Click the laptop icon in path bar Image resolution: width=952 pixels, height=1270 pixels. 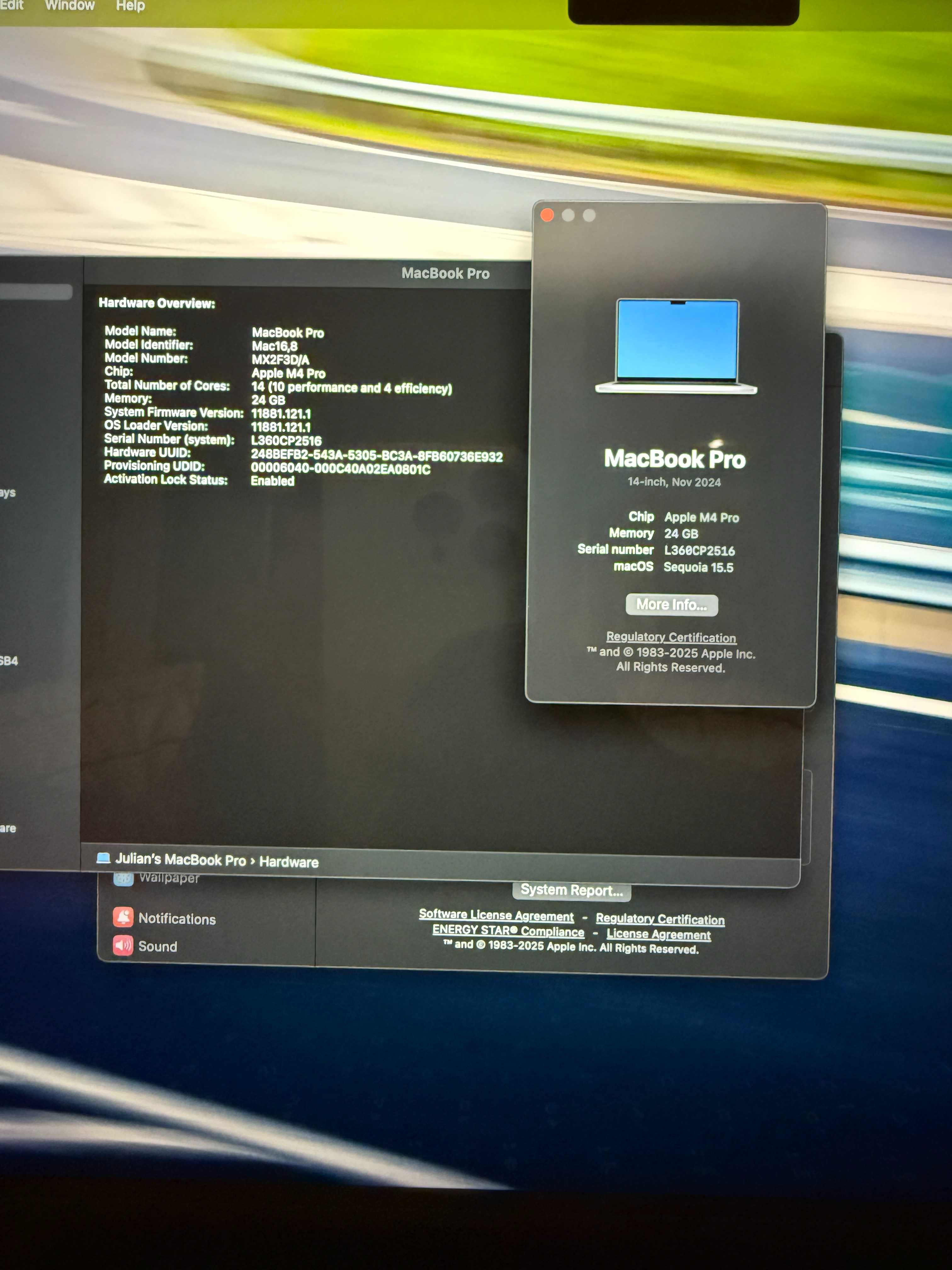[103, 858]
